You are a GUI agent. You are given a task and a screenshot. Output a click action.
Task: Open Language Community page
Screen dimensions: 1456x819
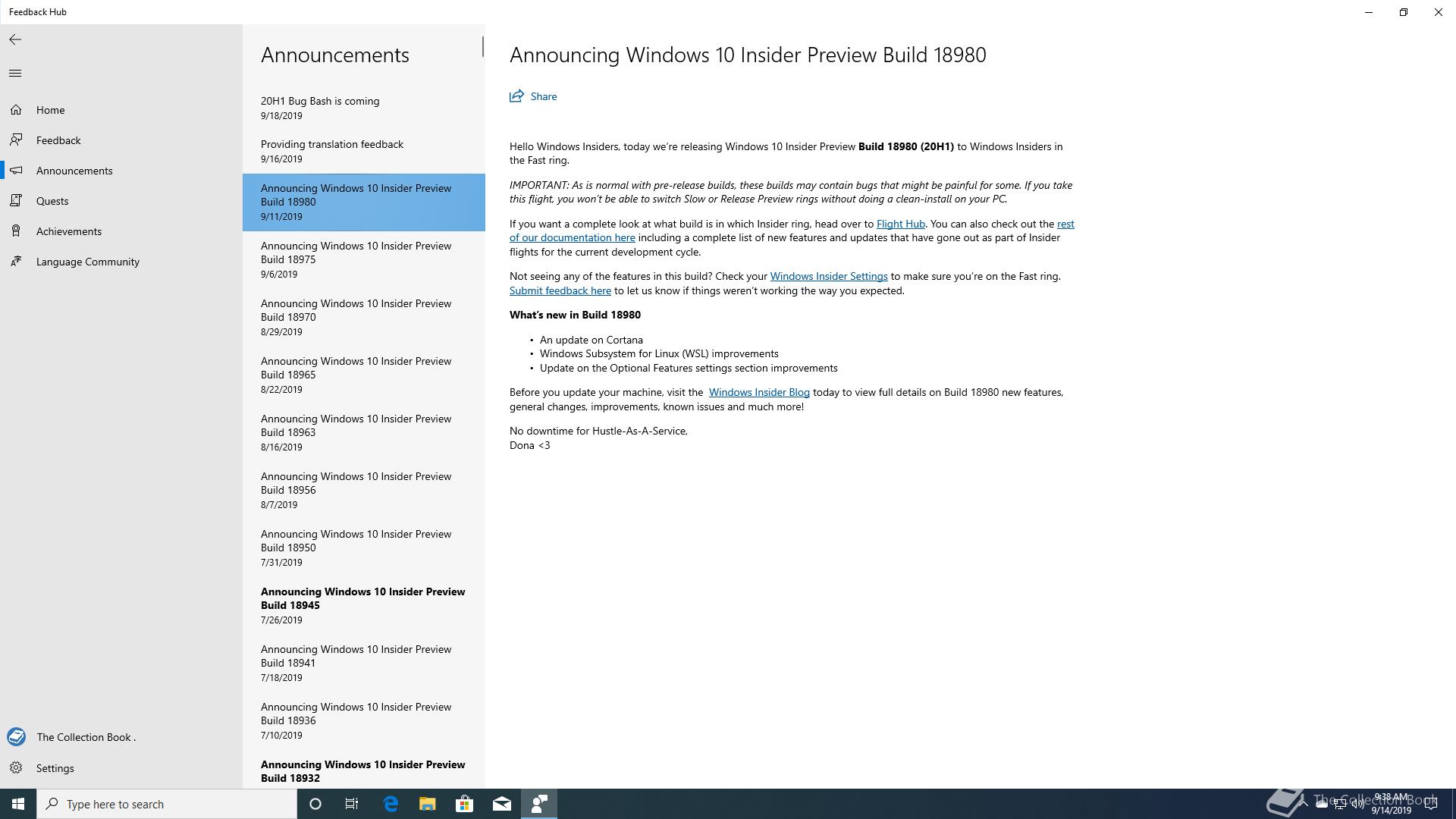coord(121,262)
